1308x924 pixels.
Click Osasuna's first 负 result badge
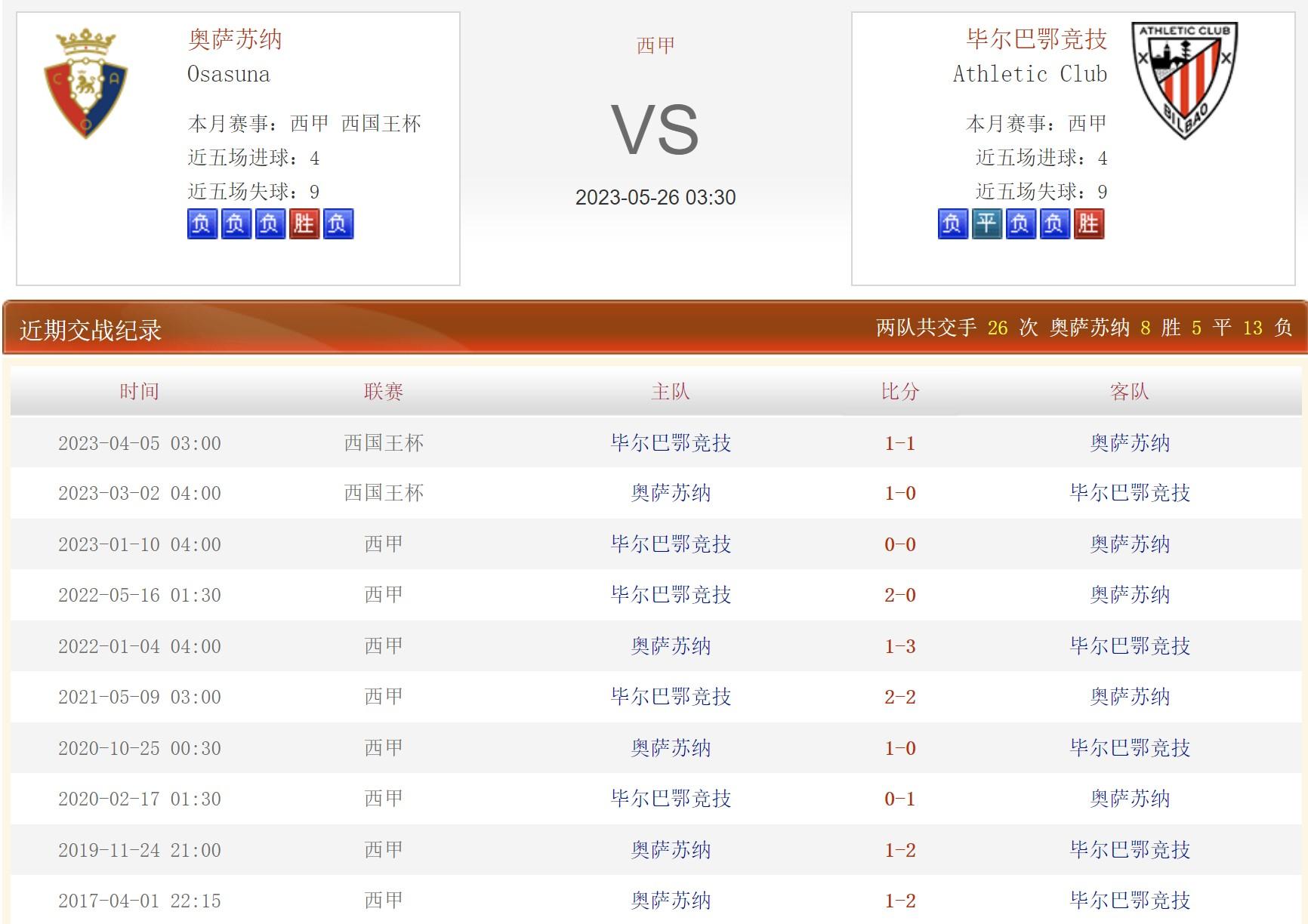(202, 223)
